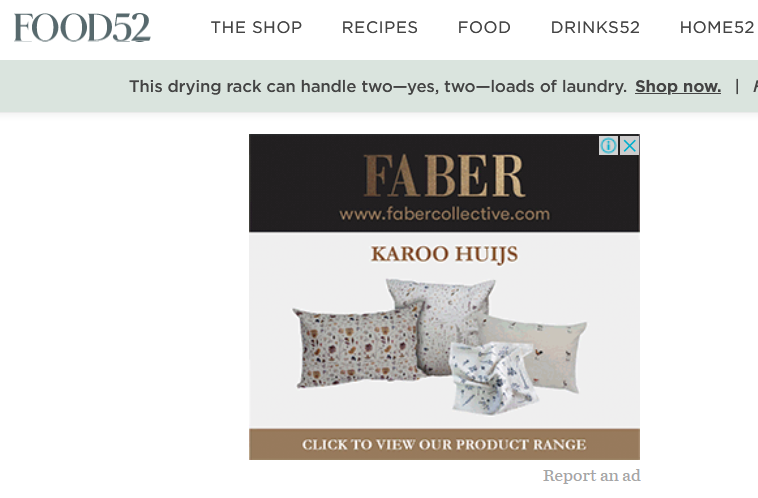Open the ad info (AdChoices) icon
The image size is (758, 498).
(x=609, y=145)
